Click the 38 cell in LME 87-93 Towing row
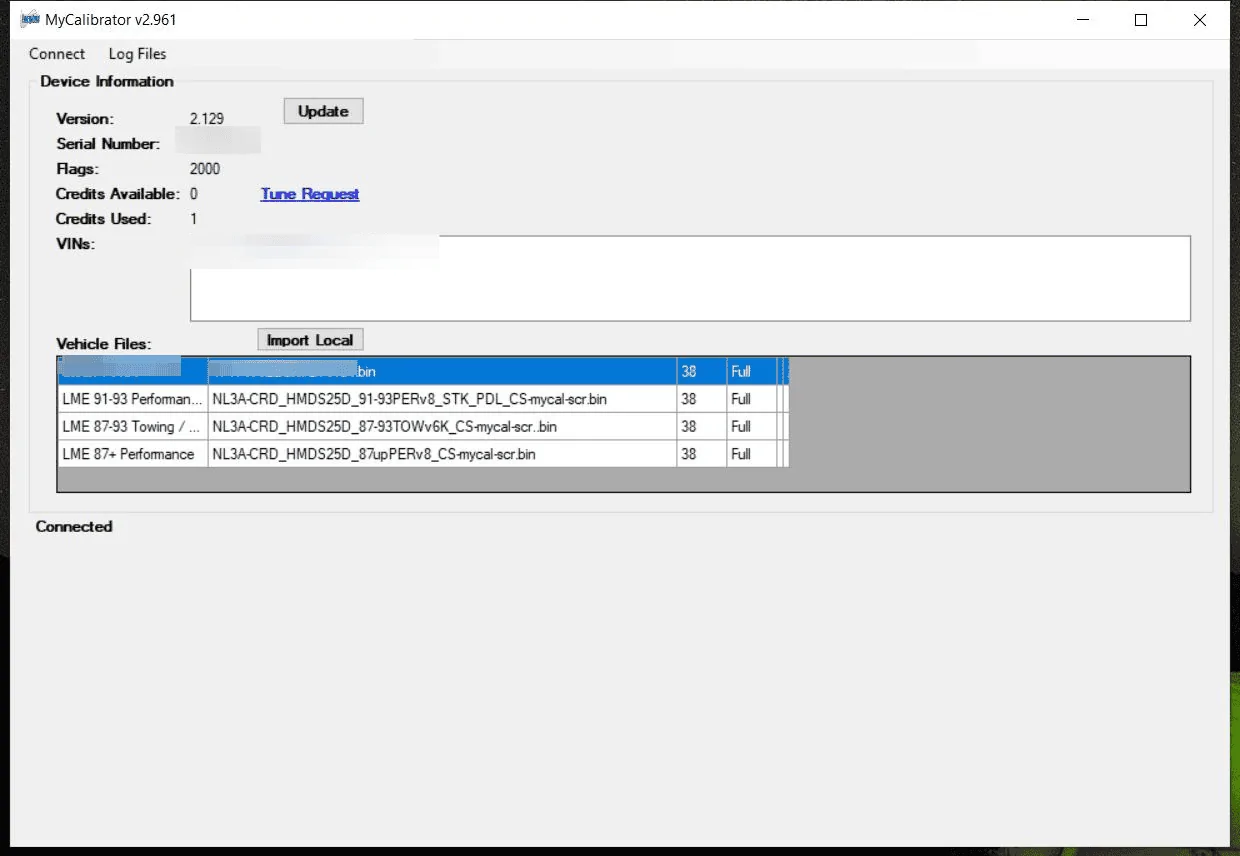The image size is (1240, 856). 701,427
